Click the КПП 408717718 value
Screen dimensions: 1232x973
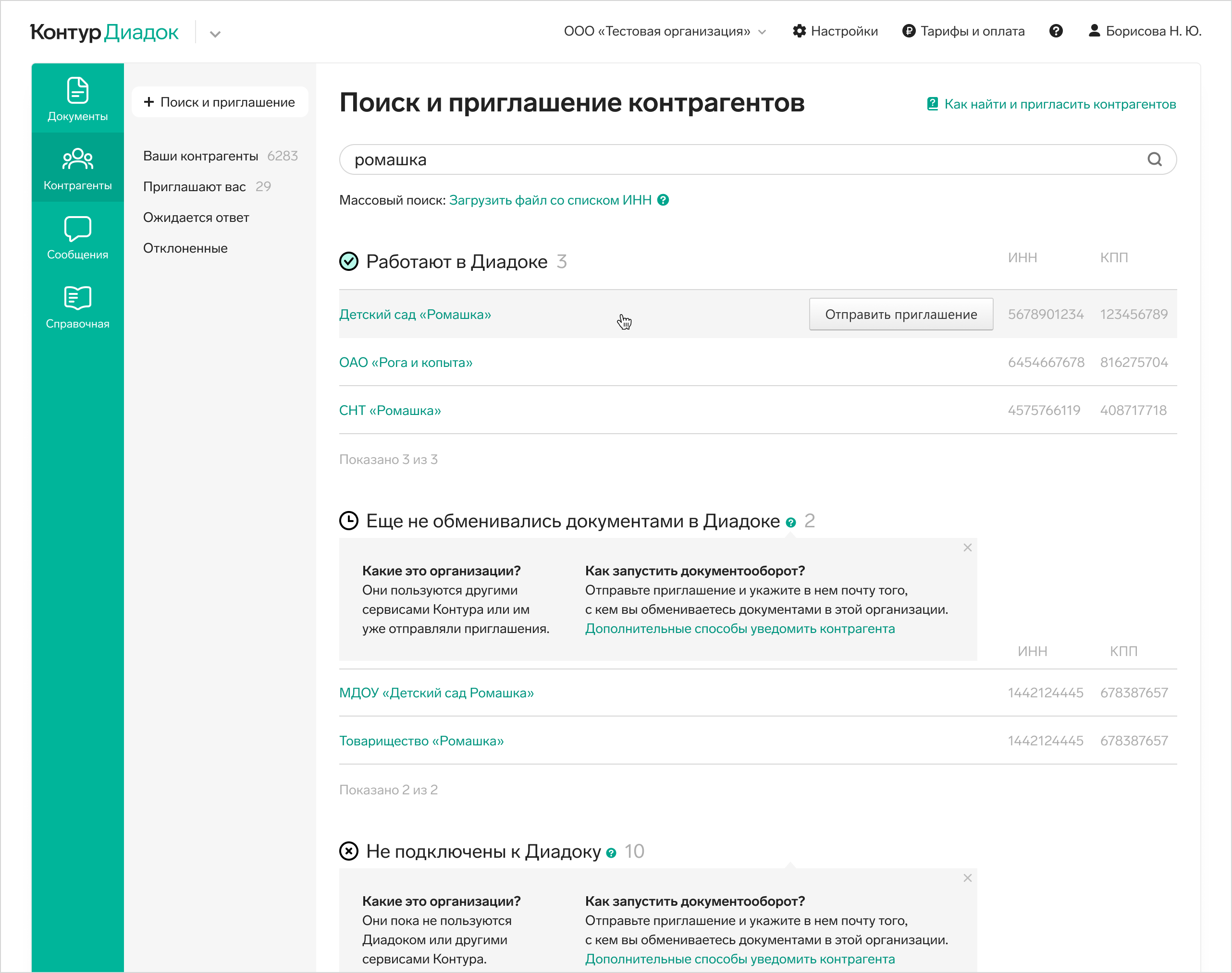point(1133,410)
